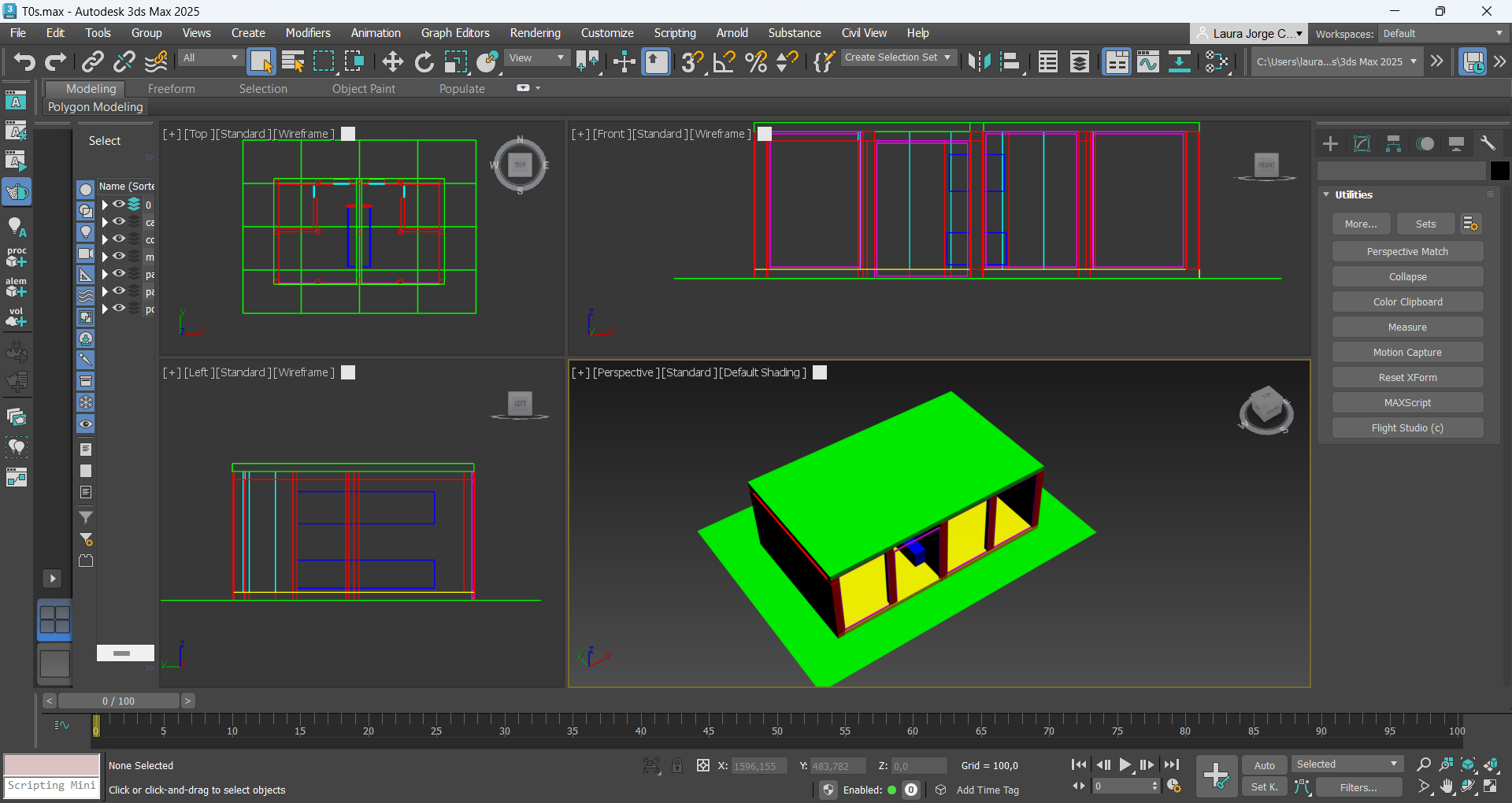1512x803 pixels.
Task: Toggle Auto key mode
Action: coord(1264,765)
